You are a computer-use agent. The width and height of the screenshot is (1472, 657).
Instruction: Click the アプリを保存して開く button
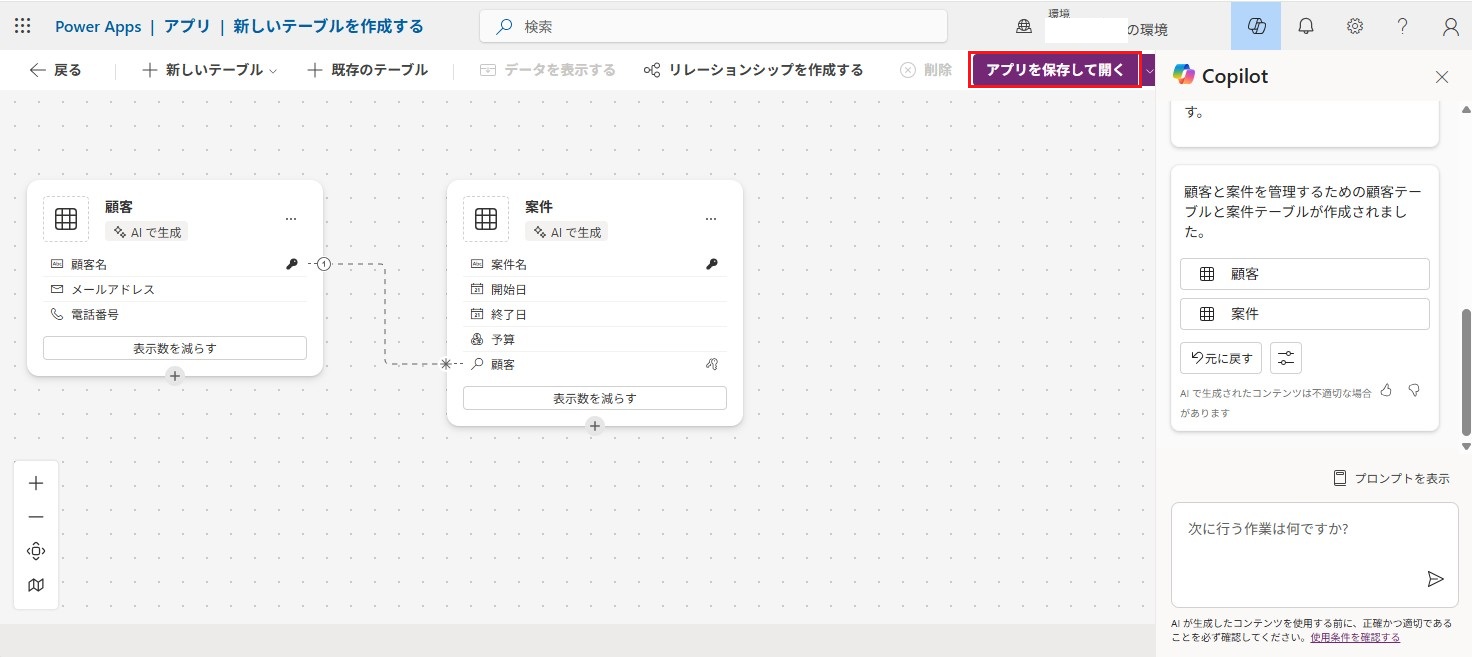[x=1055, y=70]
